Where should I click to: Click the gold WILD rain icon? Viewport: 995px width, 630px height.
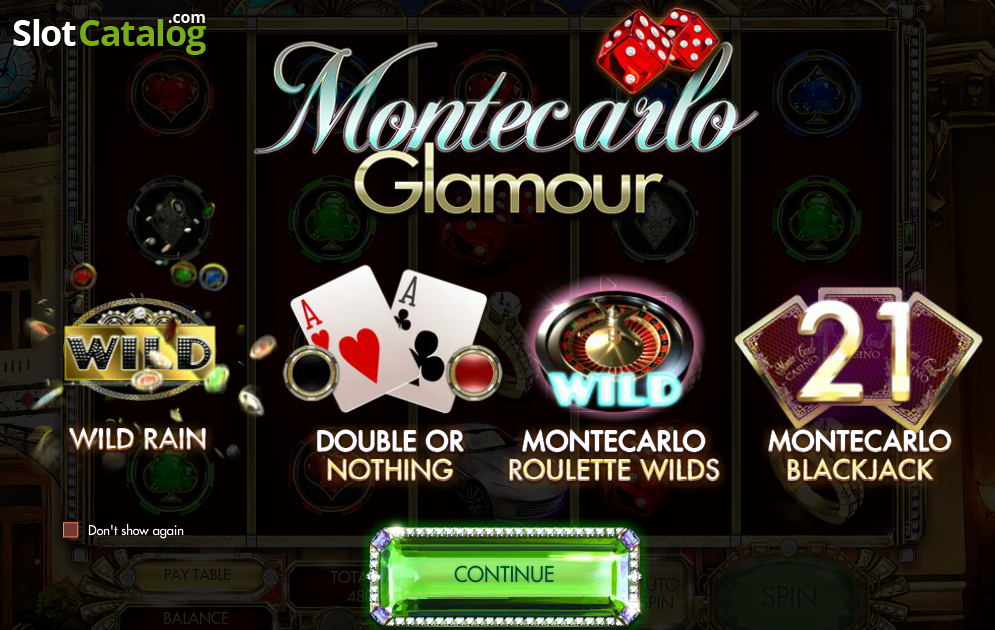pos(140,350)
